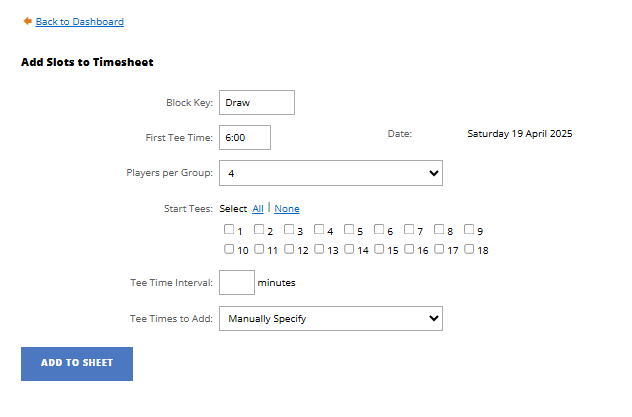Toggle start tee 10 checkbox

[x=229, y=249]
